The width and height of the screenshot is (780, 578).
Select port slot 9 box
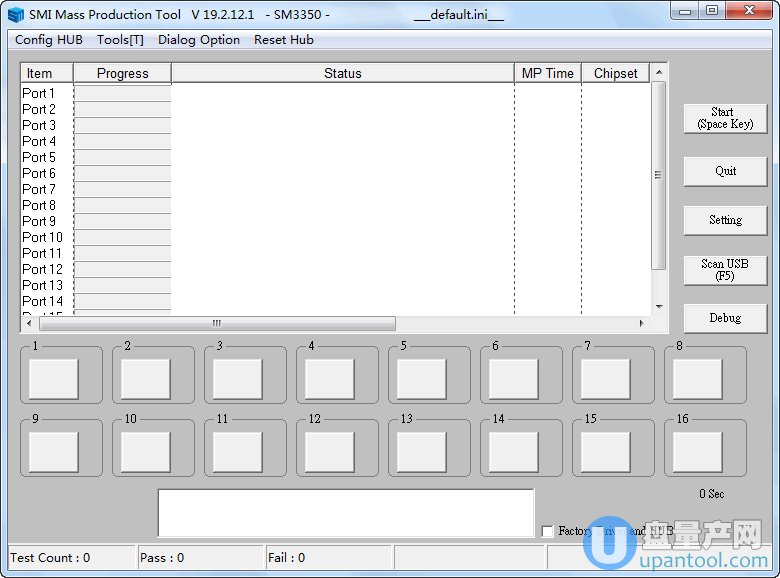tap(54, 452)
